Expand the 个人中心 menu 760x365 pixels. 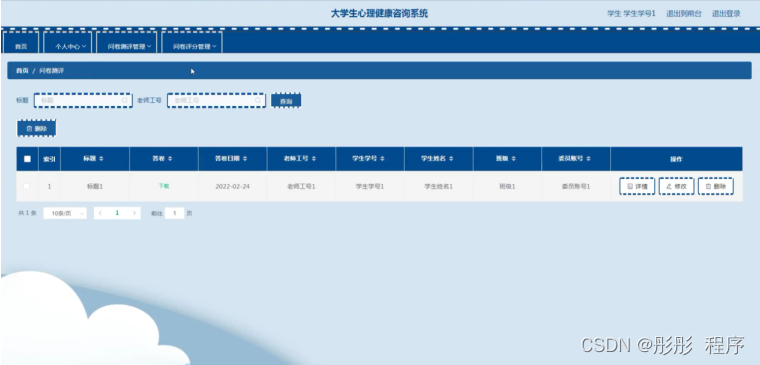(x=68, y=44)
